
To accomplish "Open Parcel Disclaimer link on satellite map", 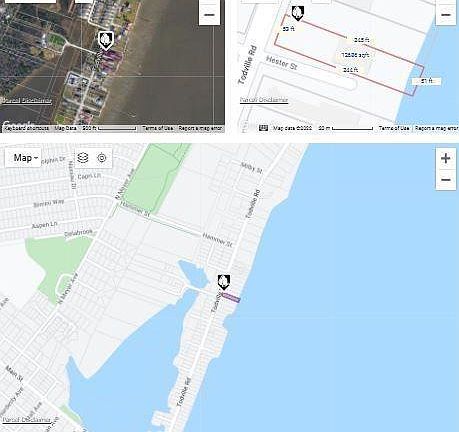I will (x=27, y=101).
